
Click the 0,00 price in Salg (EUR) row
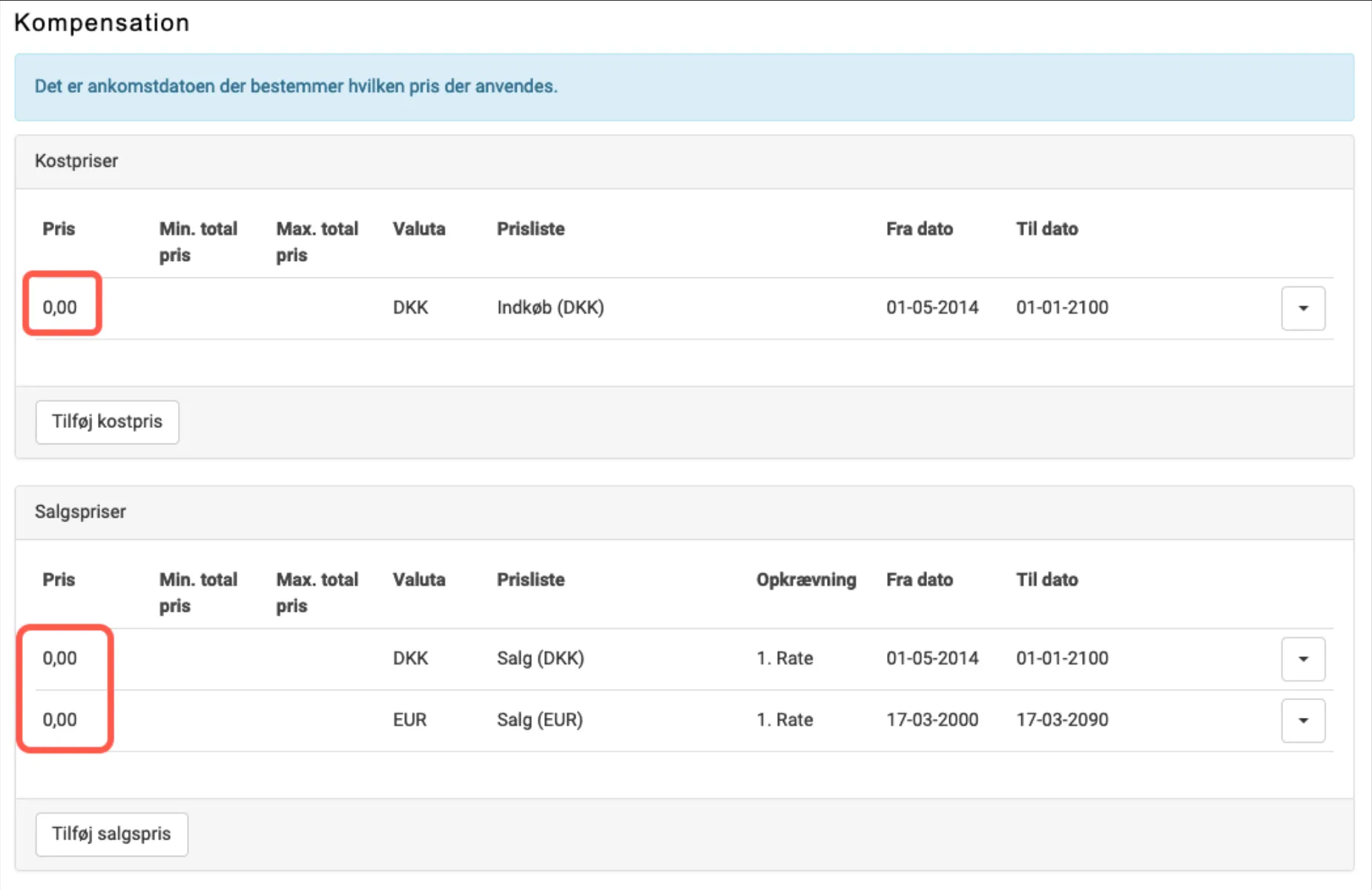pos(60,719)
